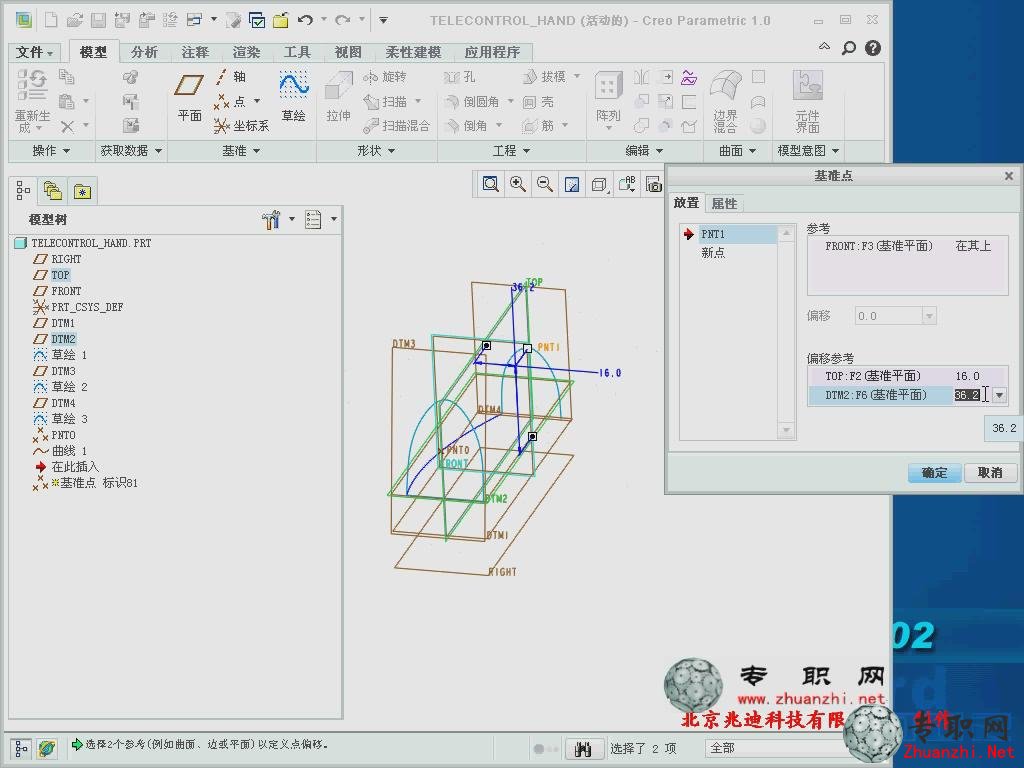Open the selection filter 全部 dropdown
This screenshot has height=768, width=1024.
pyautogui.click(x=777, y=748)
